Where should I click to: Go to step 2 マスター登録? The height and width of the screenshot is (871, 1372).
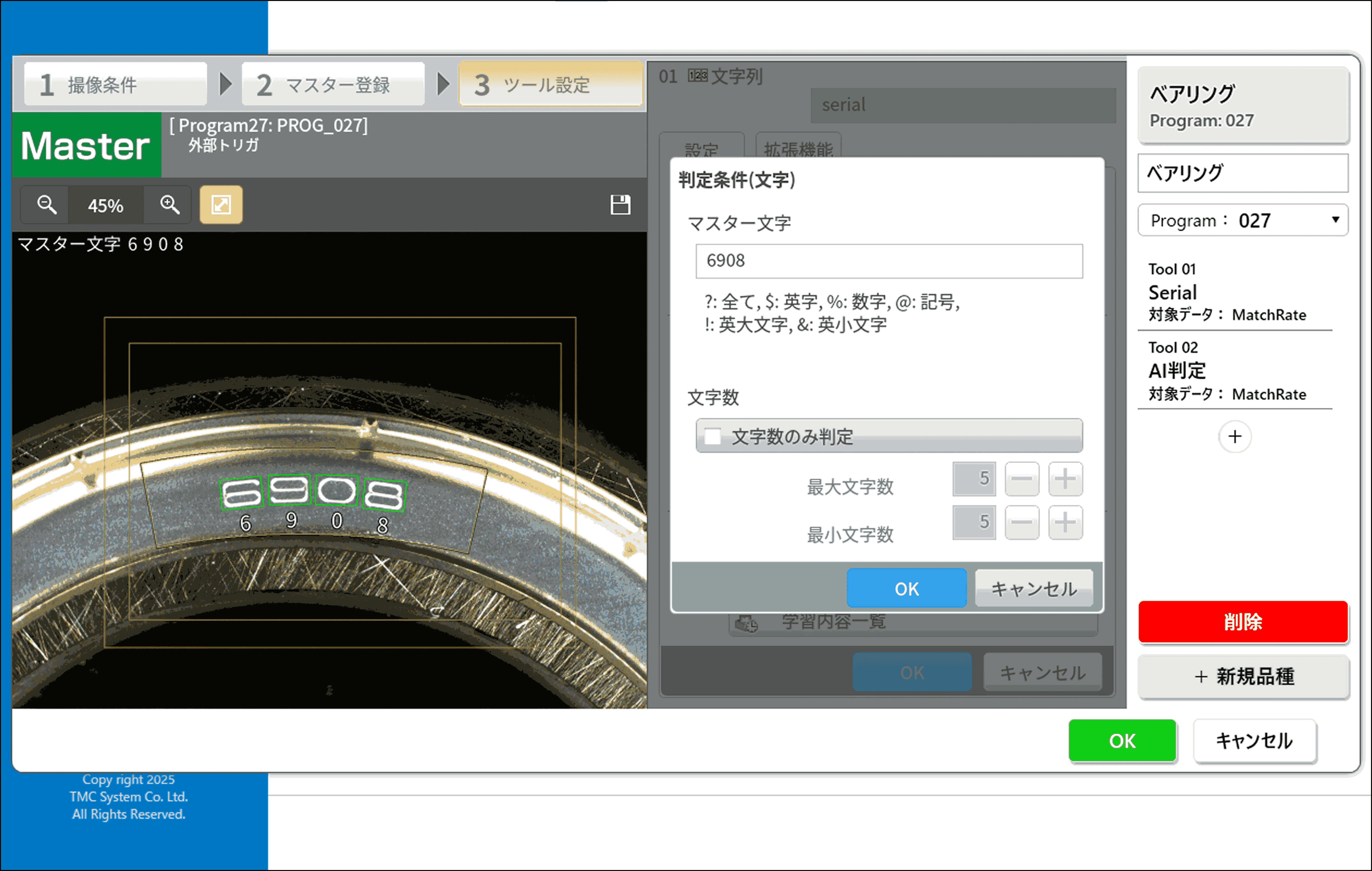(333, 84)
